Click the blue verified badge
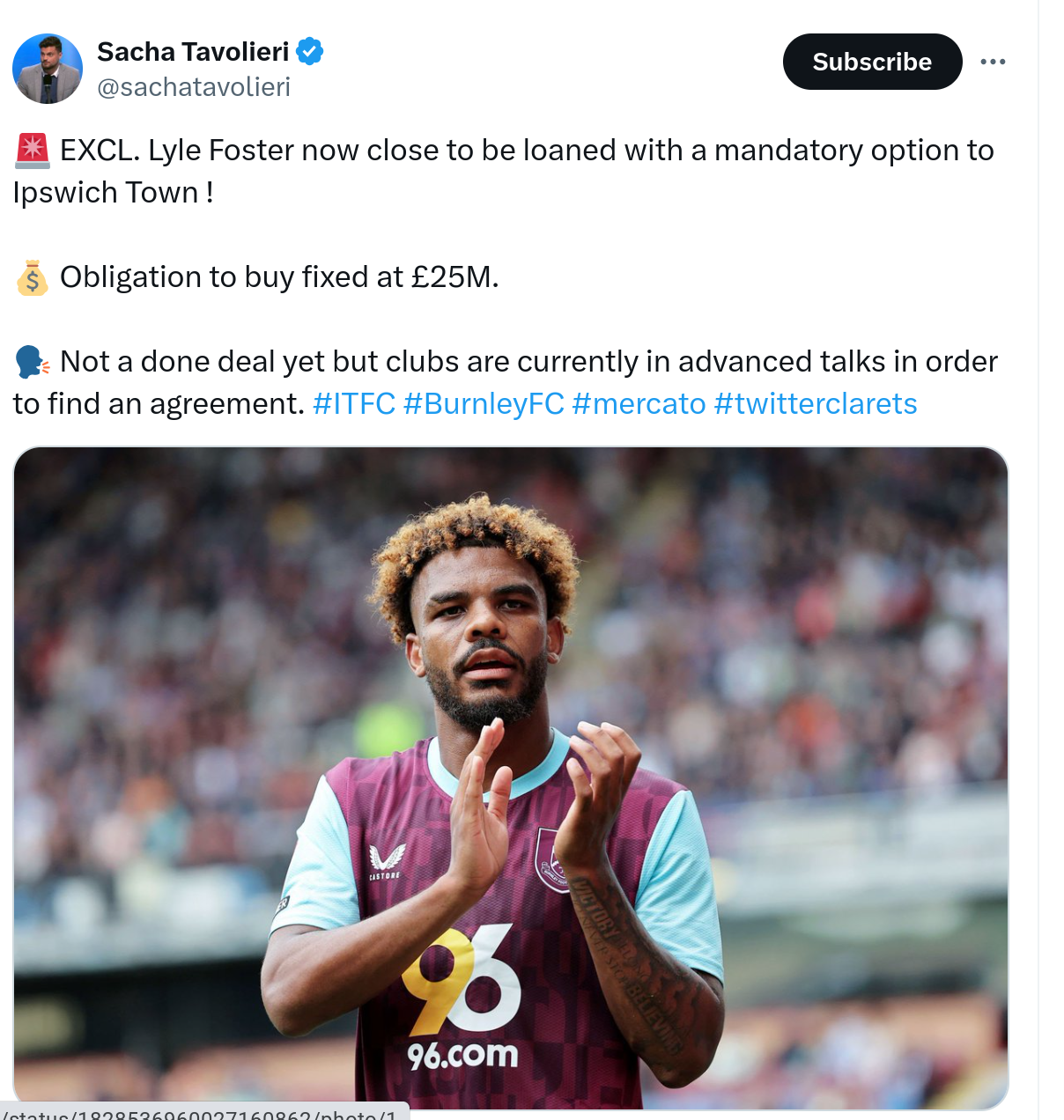The height and width of the screenshot is (1120, 1064). [x=309, y=52]
